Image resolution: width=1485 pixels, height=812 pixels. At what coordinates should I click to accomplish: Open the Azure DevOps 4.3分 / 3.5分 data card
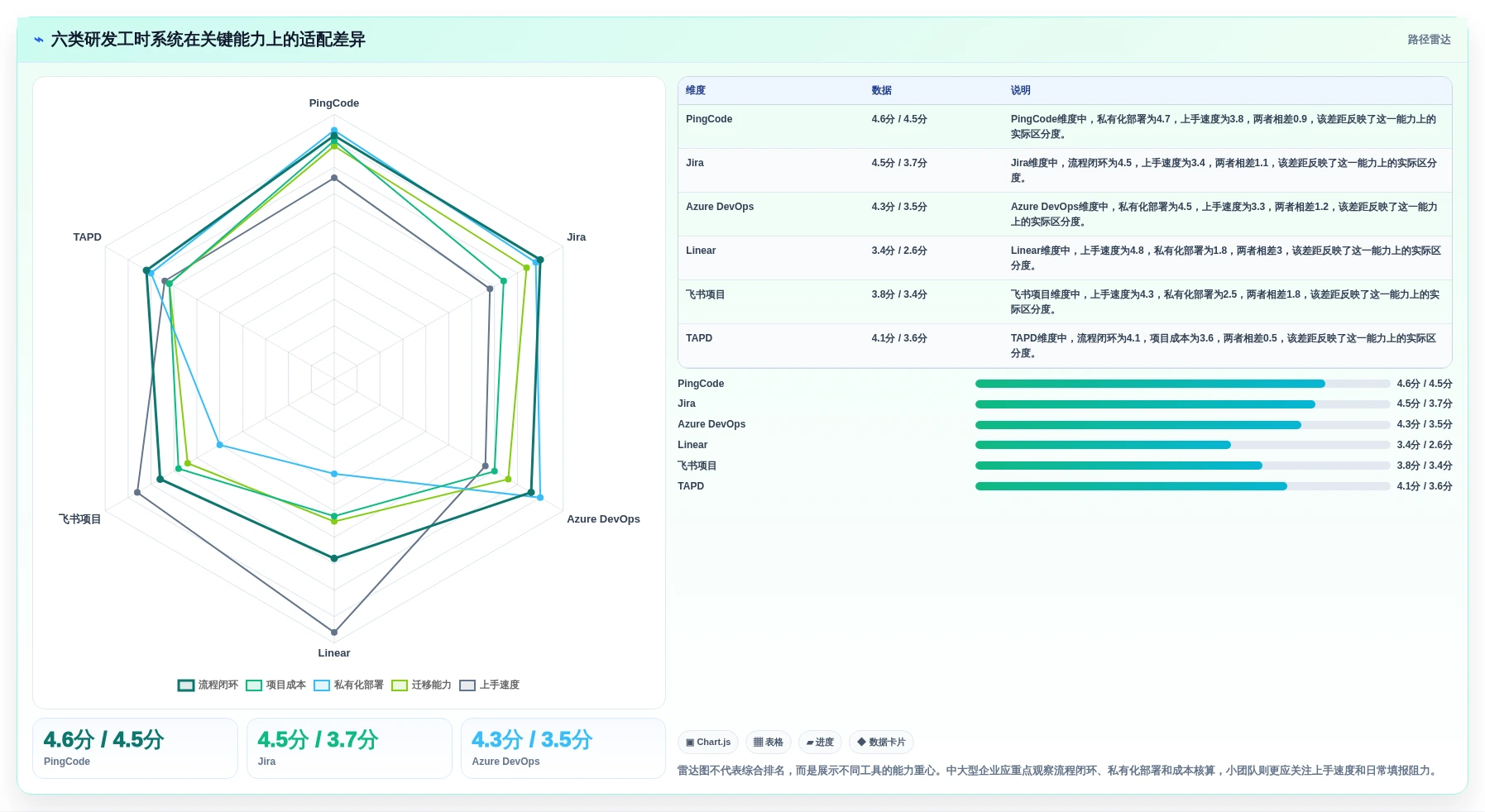coord(563,748)
